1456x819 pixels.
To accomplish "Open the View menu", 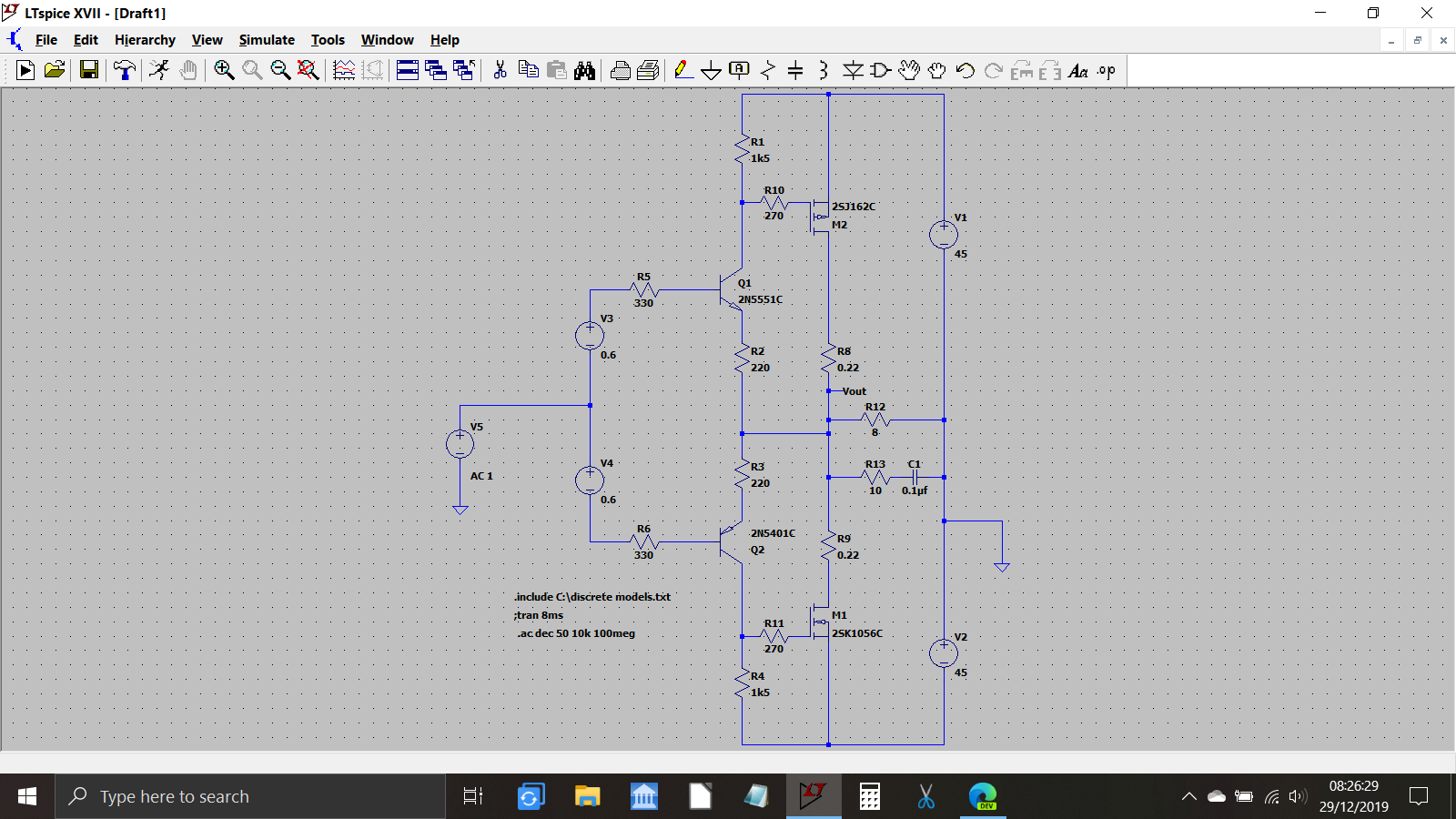I will click(x=207, y=40).
